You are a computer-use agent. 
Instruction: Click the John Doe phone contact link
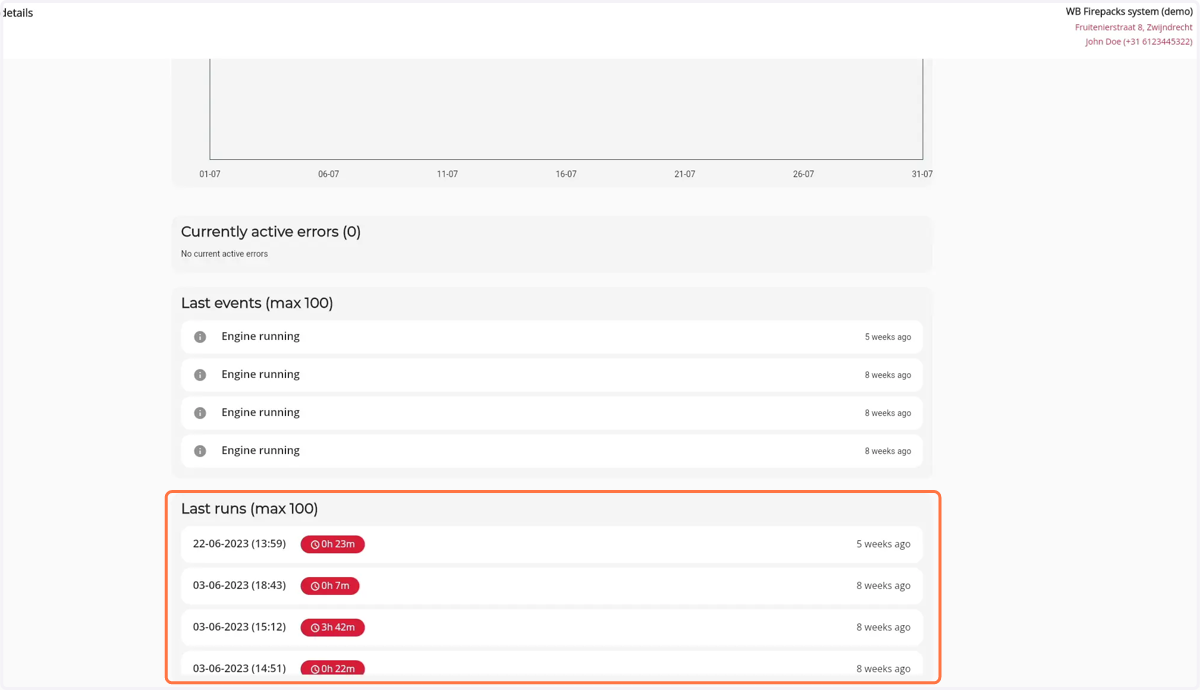point(1139,42)
